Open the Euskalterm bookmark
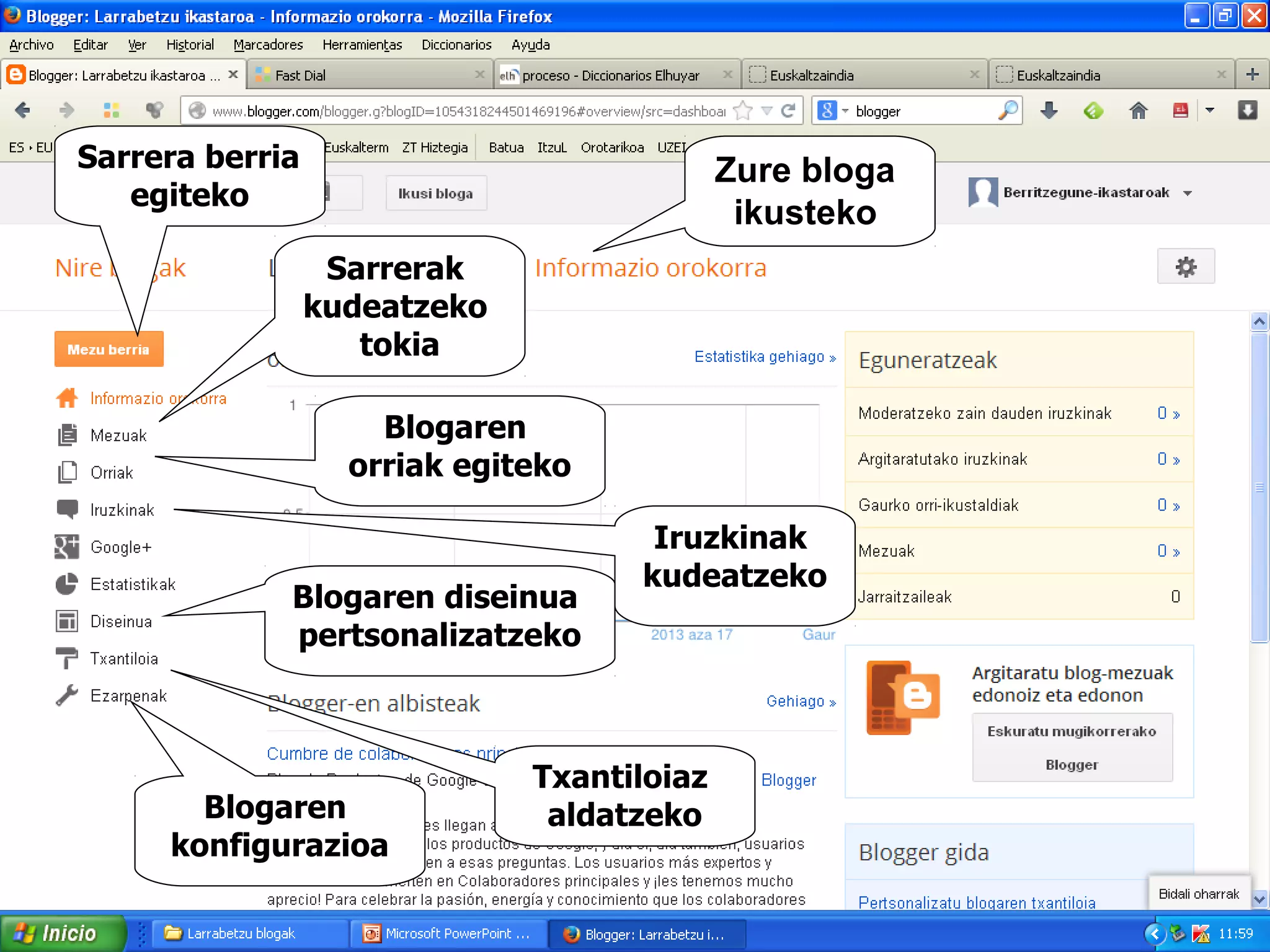Image resolution: width=1270 pixels, height=952 pixels. click(357, 148)
